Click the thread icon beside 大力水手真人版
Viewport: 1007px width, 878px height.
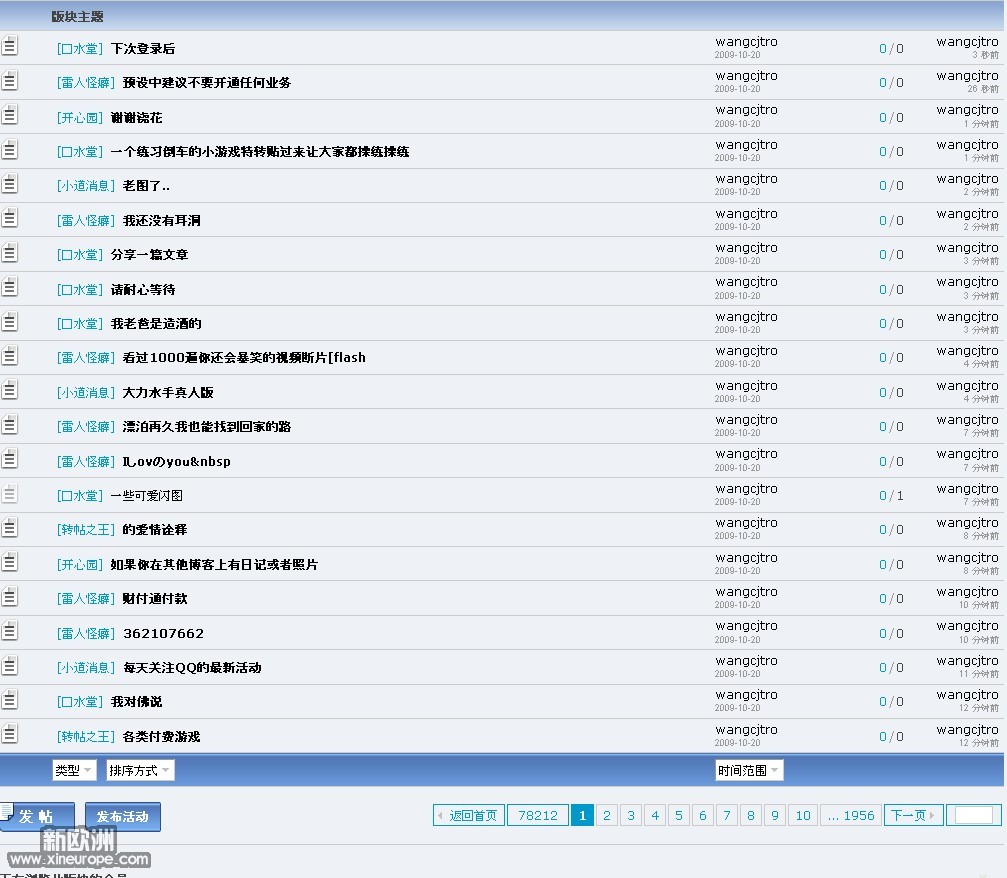coord(9,390)
